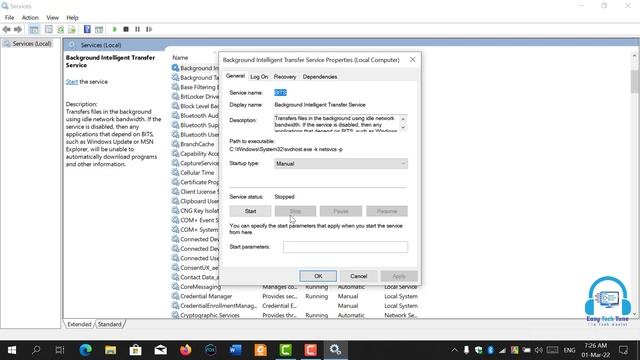Screen dimensions: 640x360
Task: Open the File menu
Action: tap(9, 18)
